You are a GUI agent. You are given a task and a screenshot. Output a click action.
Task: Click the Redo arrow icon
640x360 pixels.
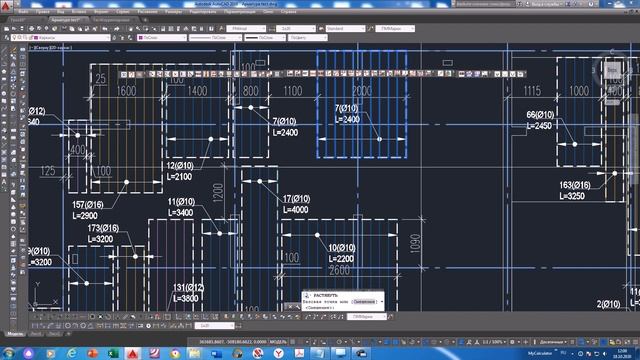point(117,29)
